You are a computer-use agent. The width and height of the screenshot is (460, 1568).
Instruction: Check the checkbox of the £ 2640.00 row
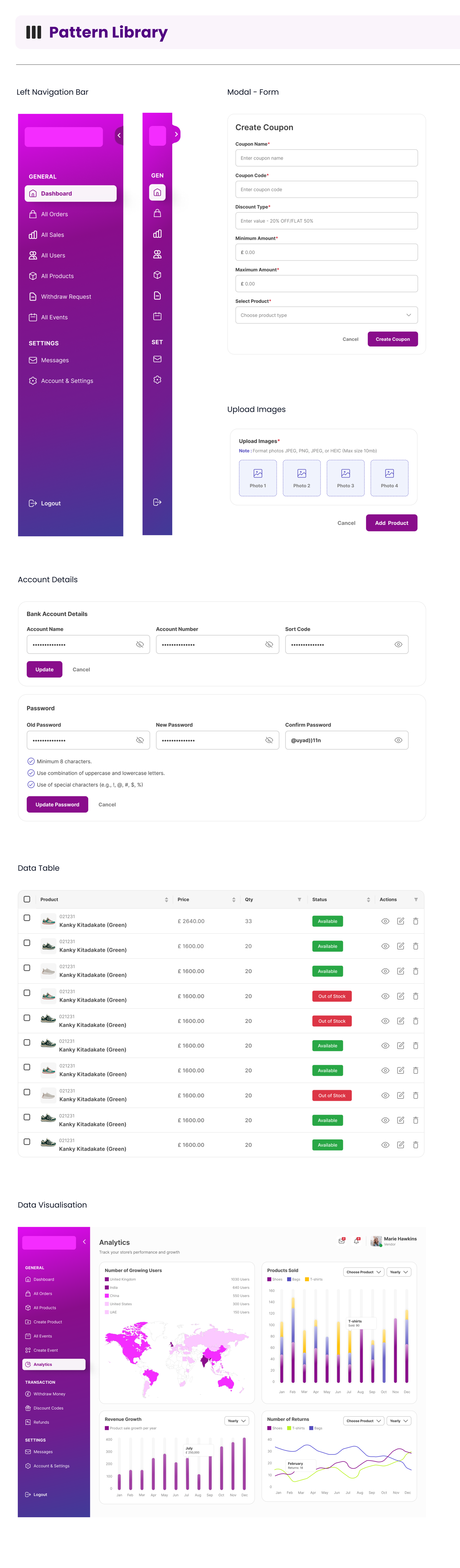click(x=27, y=918)
